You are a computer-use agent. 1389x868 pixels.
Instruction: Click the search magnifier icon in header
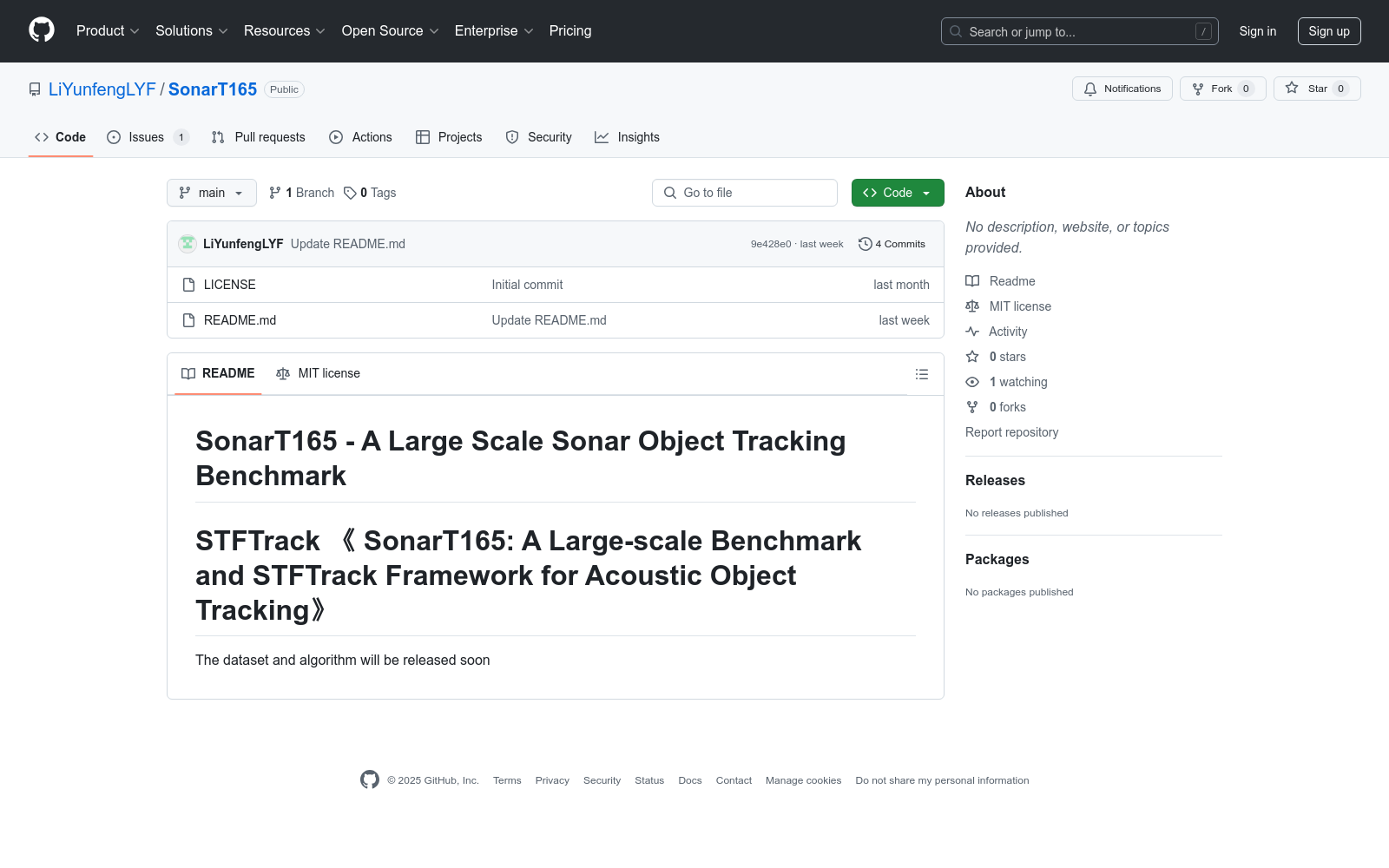pos(956,31)
